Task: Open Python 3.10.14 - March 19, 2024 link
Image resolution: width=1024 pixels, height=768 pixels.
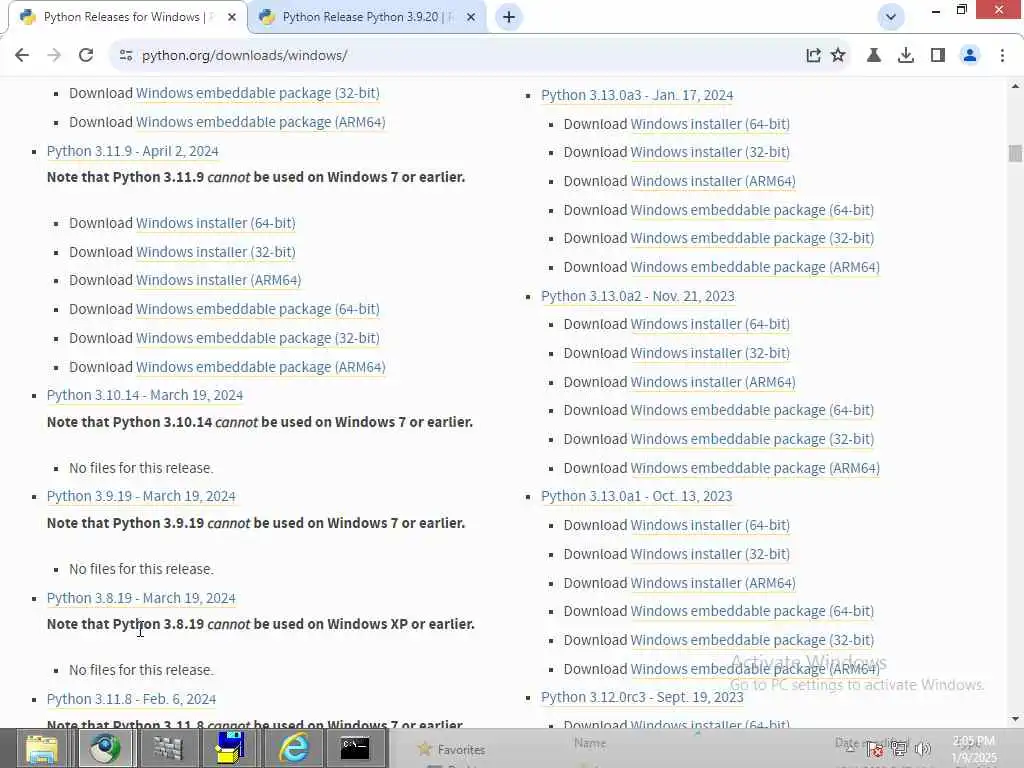Action: (x=145, y=396)
